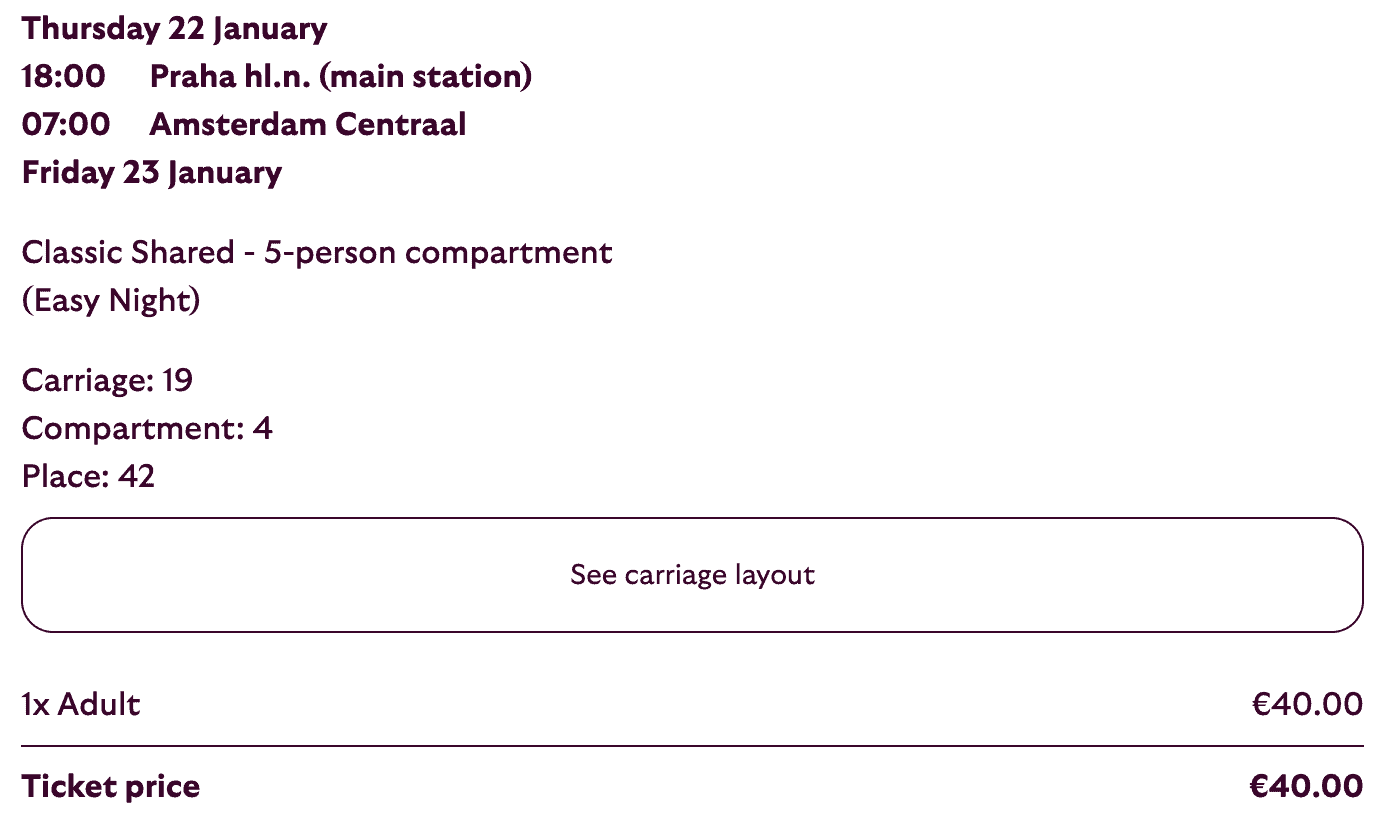The width and height of the screenshot is (1386, 828).
Task: Click the 1x Adult passenger label
Action: 81,704
